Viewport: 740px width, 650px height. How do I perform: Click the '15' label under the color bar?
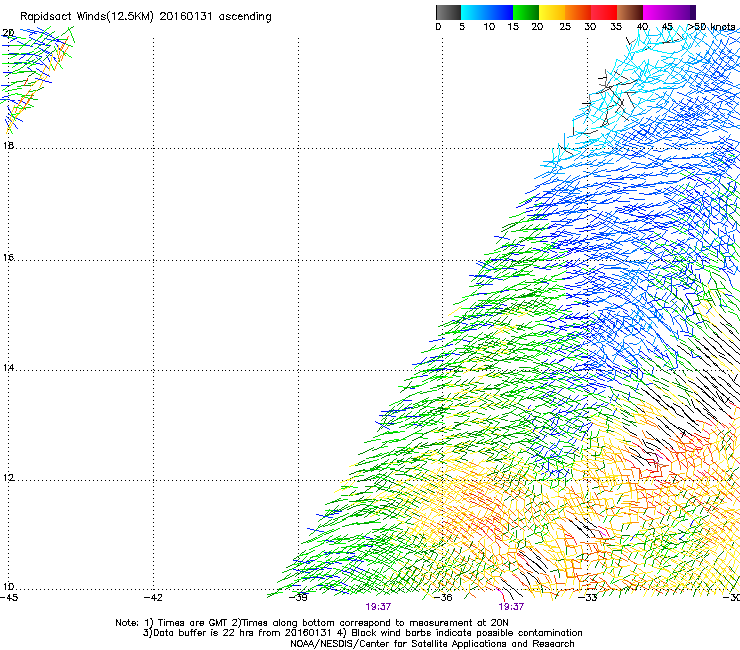coord(513,27)
